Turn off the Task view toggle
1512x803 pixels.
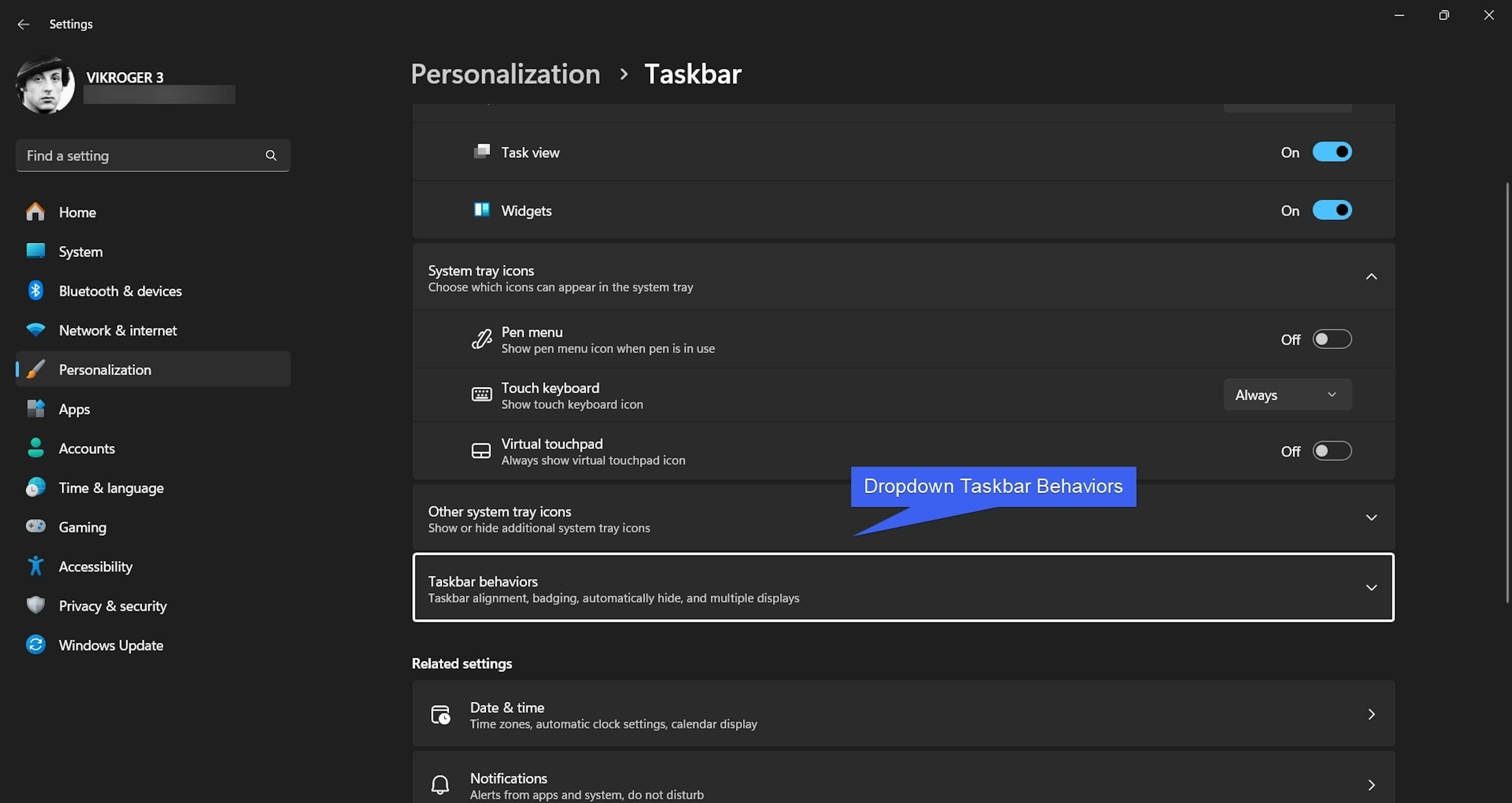[1332, 152]
